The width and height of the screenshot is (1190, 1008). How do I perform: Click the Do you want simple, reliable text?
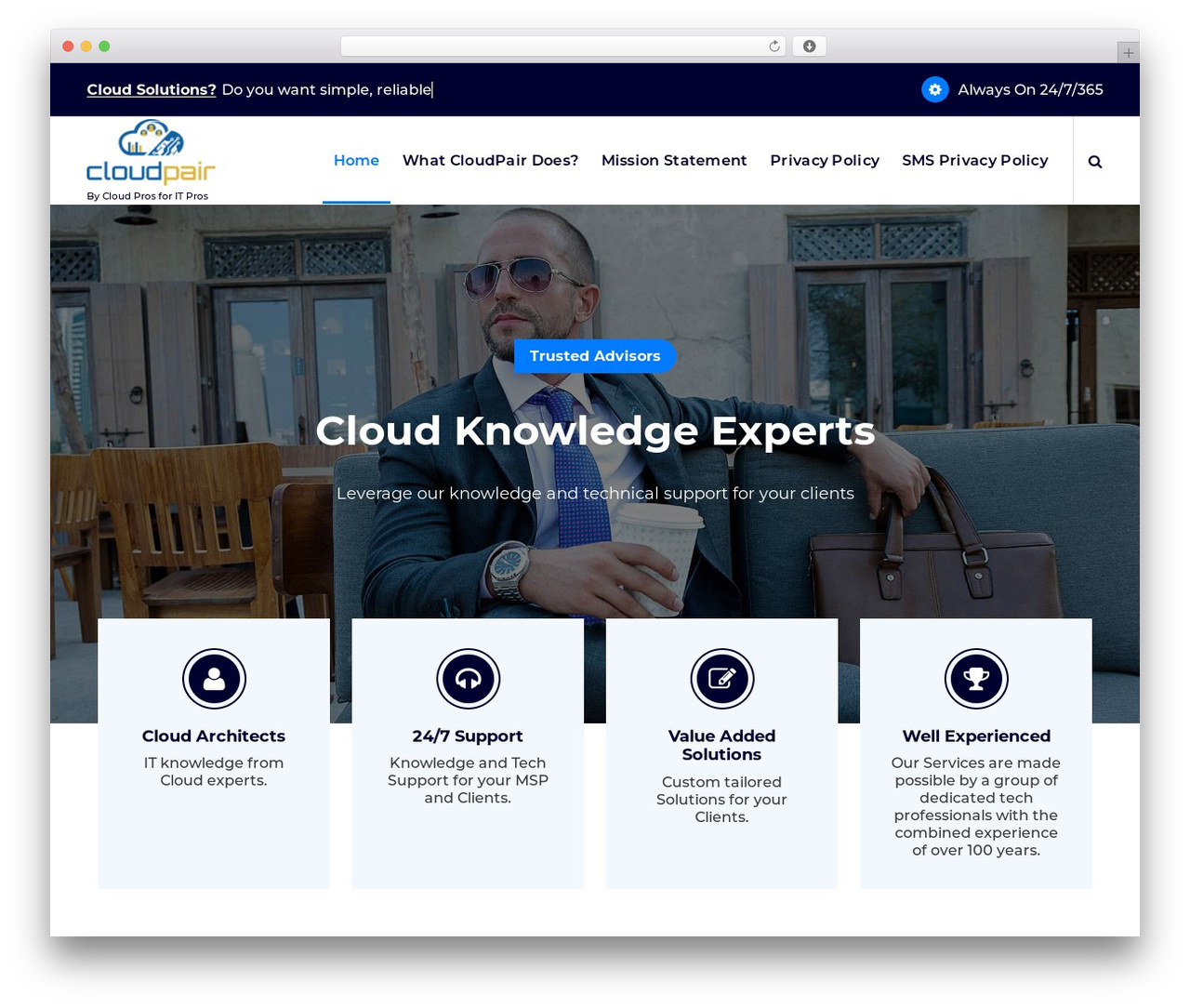[326, 89]
